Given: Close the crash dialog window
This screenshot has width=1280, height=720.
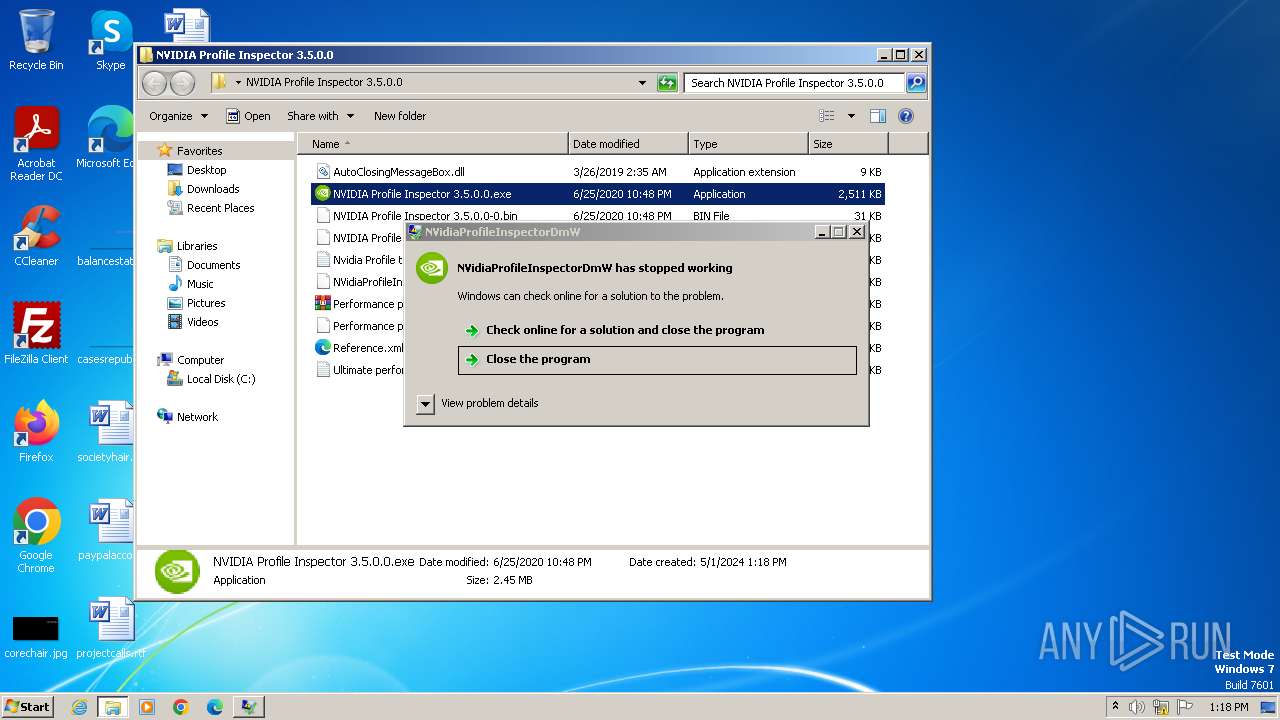Looking at the screenshot, I should click(x=856, y=232).
